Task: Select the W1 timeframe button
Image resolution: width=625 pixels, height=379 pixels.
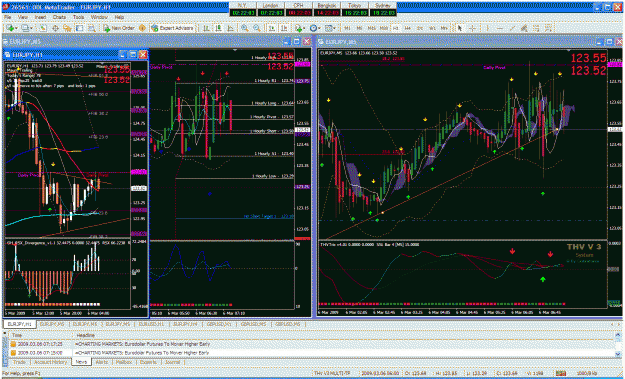Action: coord(432,28)
